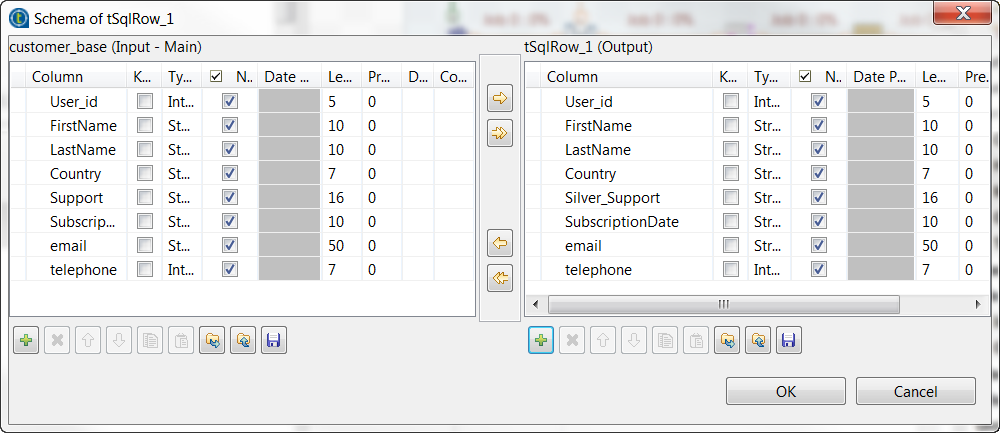Paste items in output schema toolbar
1000x433 pixels.
(x=696, y=341)
